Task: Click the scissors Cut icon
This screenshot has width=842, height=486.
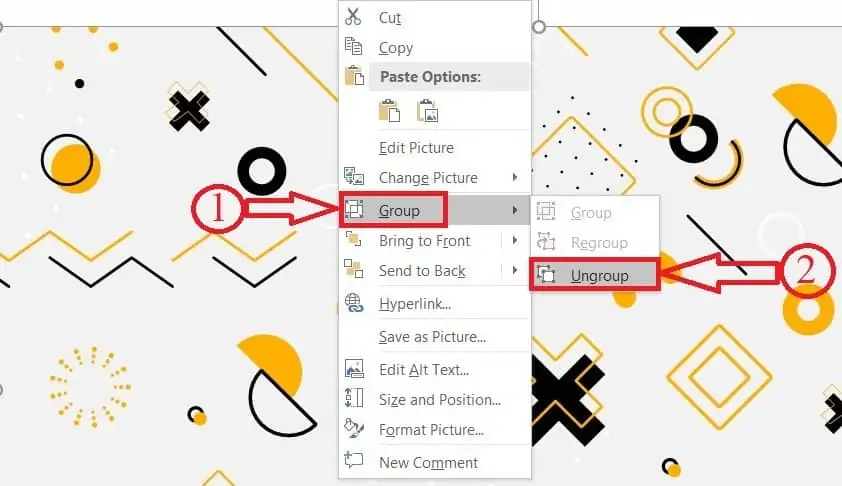Action: 353,17
